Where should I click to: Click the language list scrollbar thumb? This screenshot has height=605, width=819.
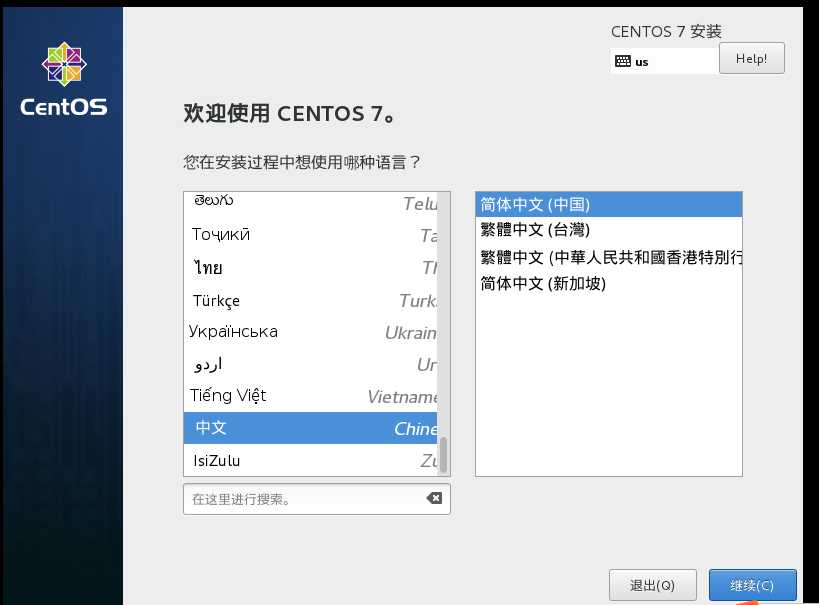(x=443, y=455)
